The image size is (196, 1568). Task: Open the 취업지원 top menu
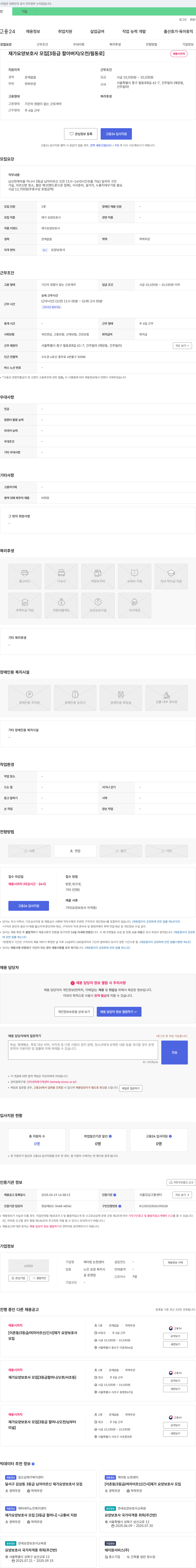click(65, 31)
